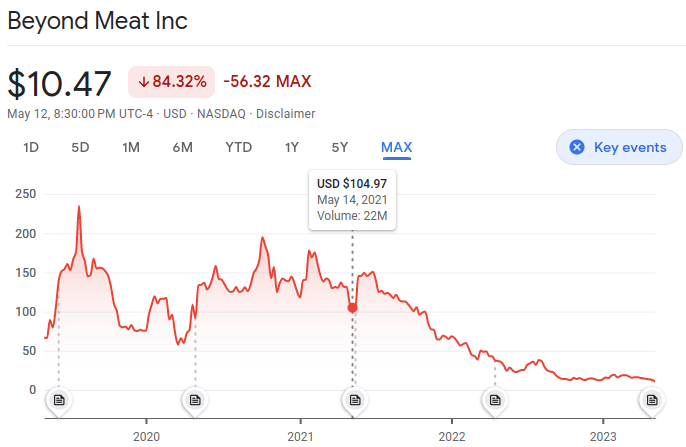Image resolution: width=686 pixels, height=447 pixels.
Task: Open the news marker icon near 2022
Action: [x=495, y=400]
